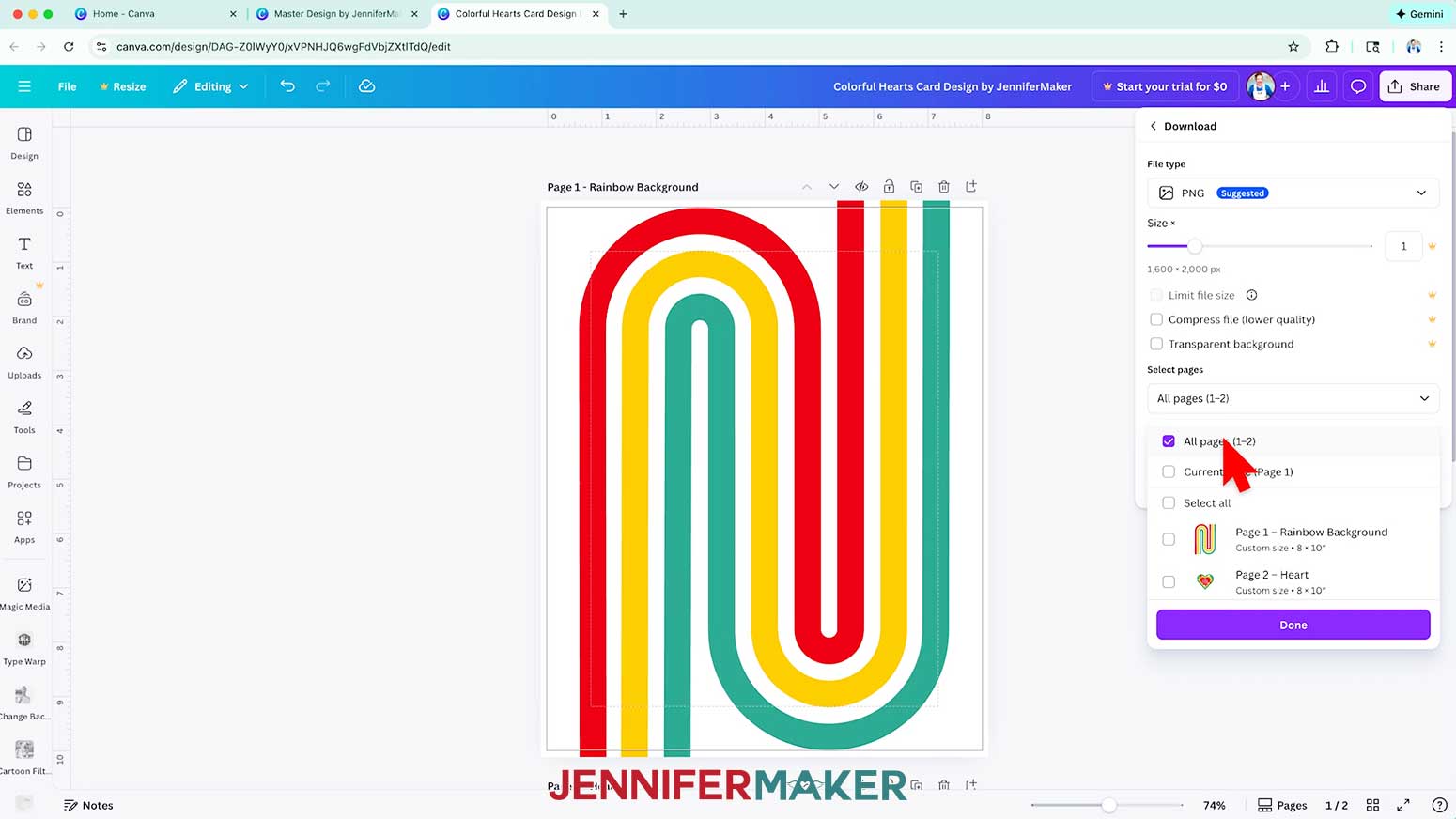Image resolution: width=1456 pixels, height=819 pixels.
Task: Open the Uploads panel
Action: point(24,362)
